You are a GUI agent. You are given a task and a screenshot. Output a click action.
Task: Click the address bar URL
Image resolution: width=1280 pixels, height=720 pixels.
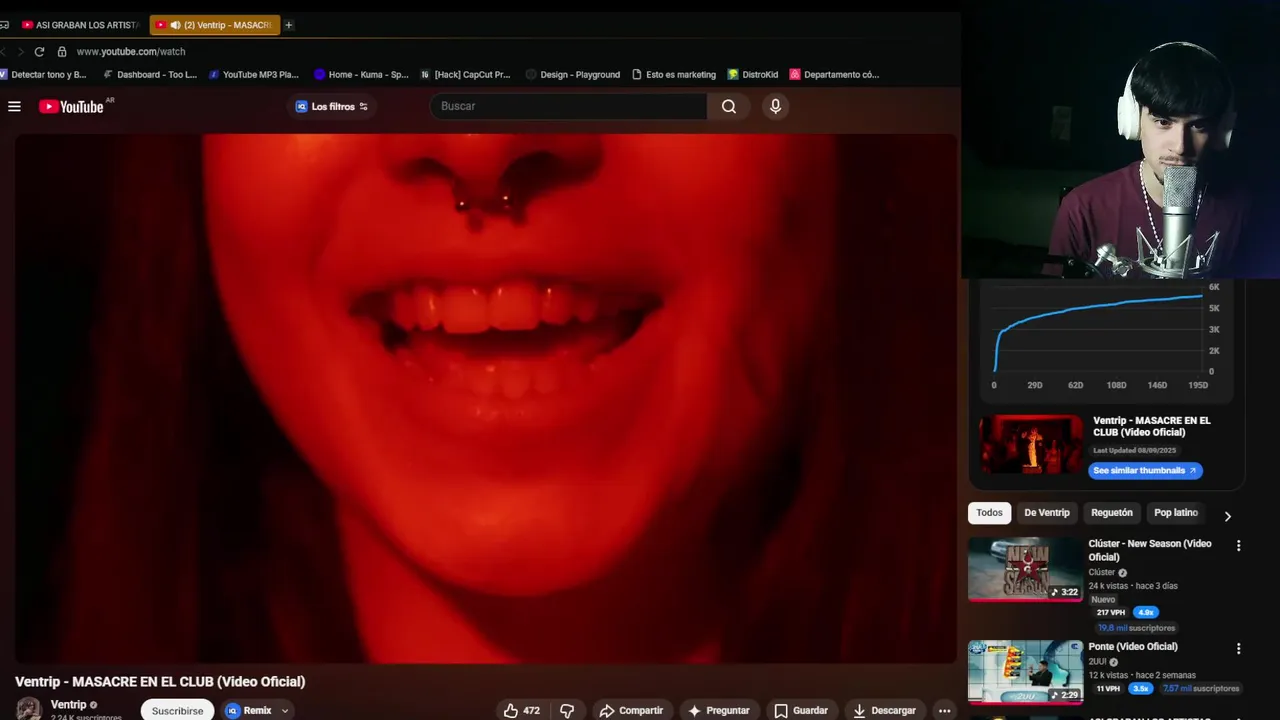[131, 51]
